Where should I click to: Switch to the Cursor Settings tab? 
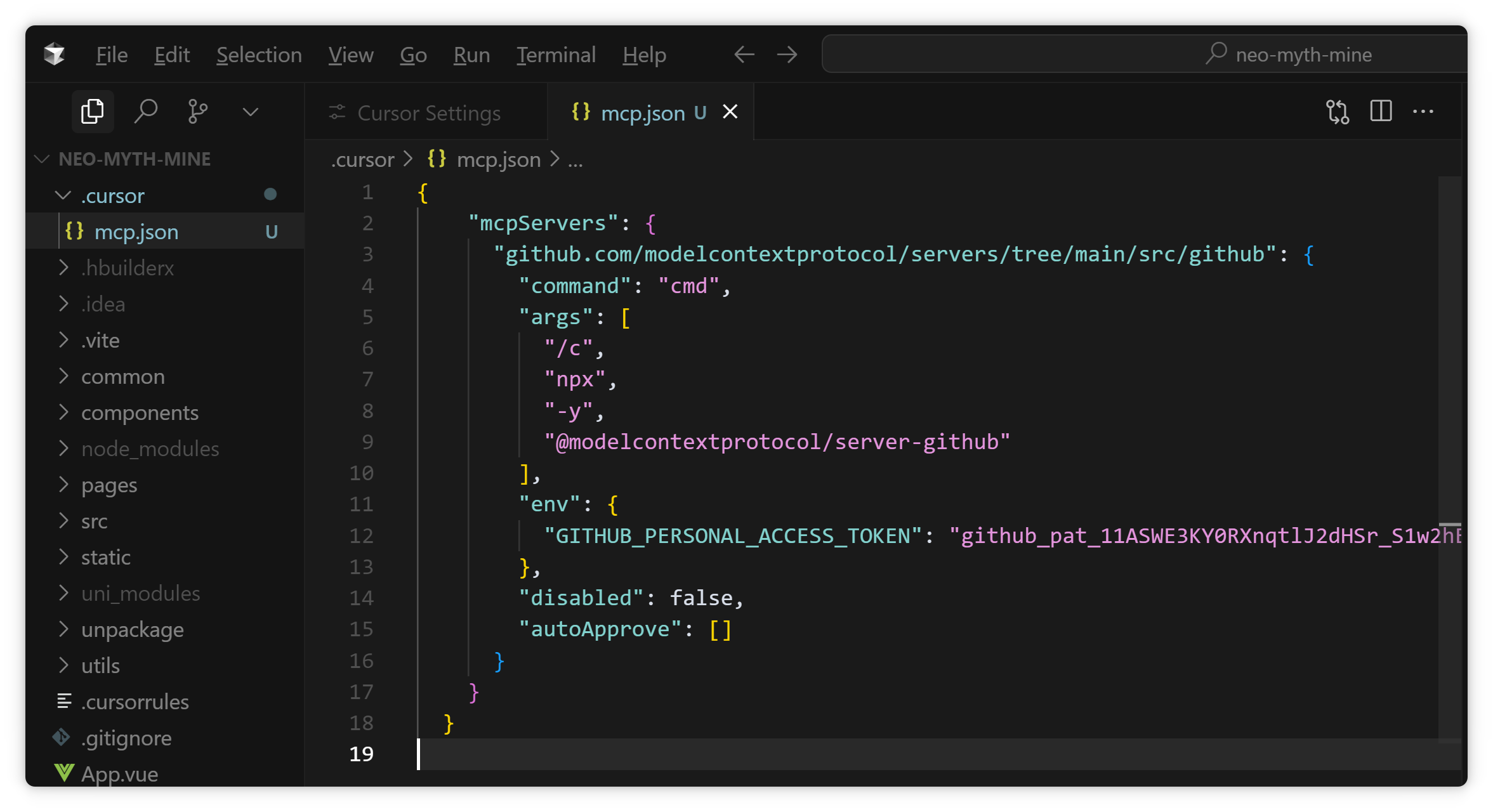[428, 113]
